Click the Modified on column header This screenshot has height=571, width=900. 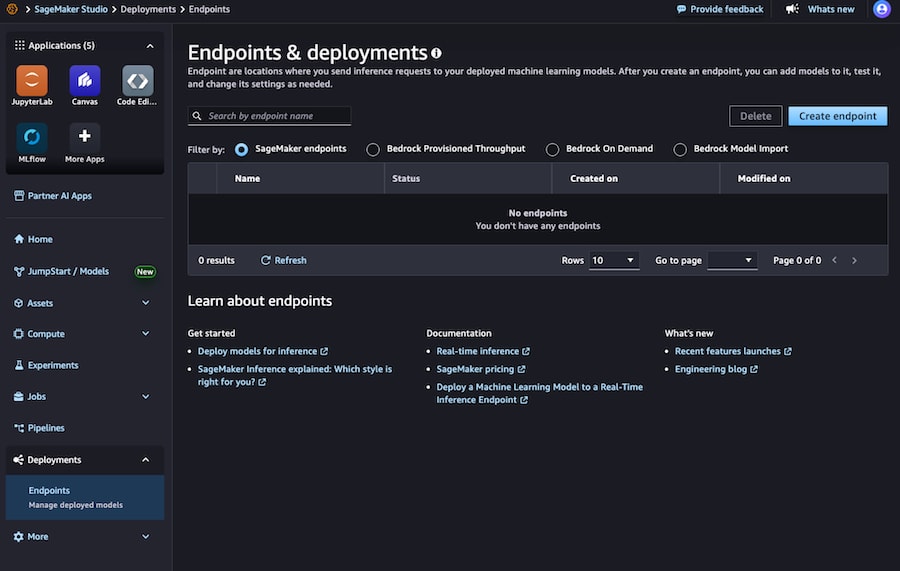[x=763, y=178]
